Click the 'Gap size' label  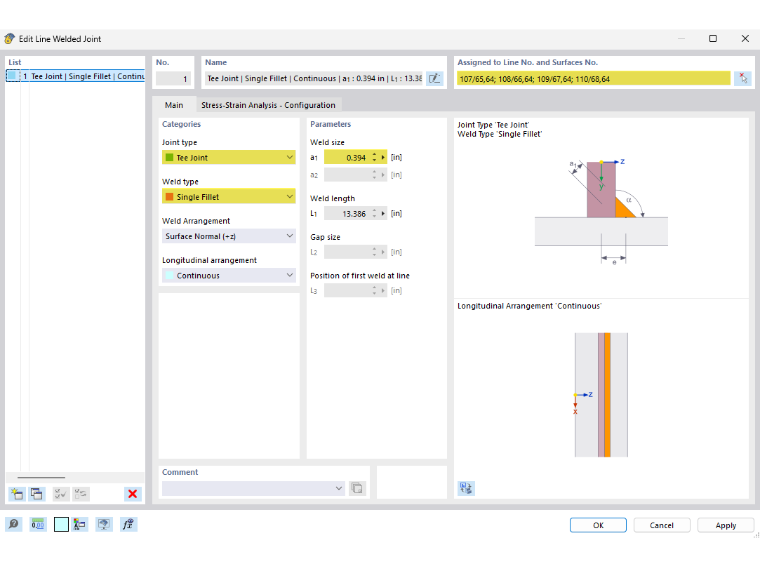click(325, 237)
